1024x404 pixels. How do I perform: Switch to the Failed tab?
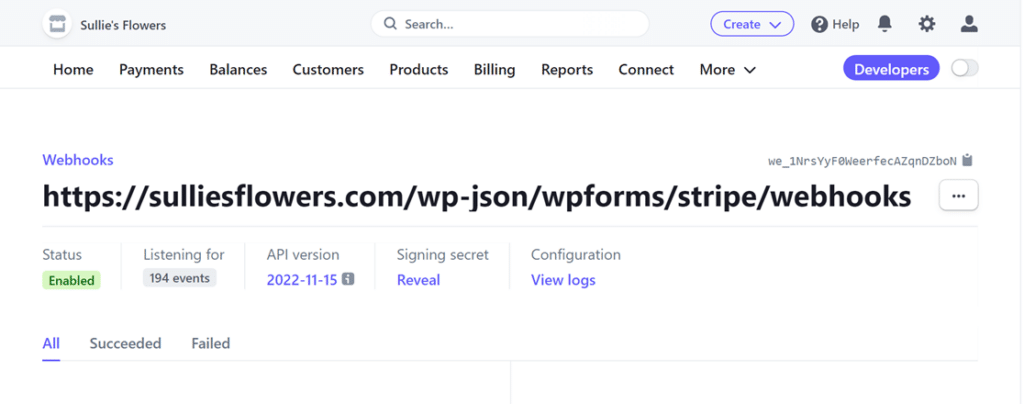[211, 344]
